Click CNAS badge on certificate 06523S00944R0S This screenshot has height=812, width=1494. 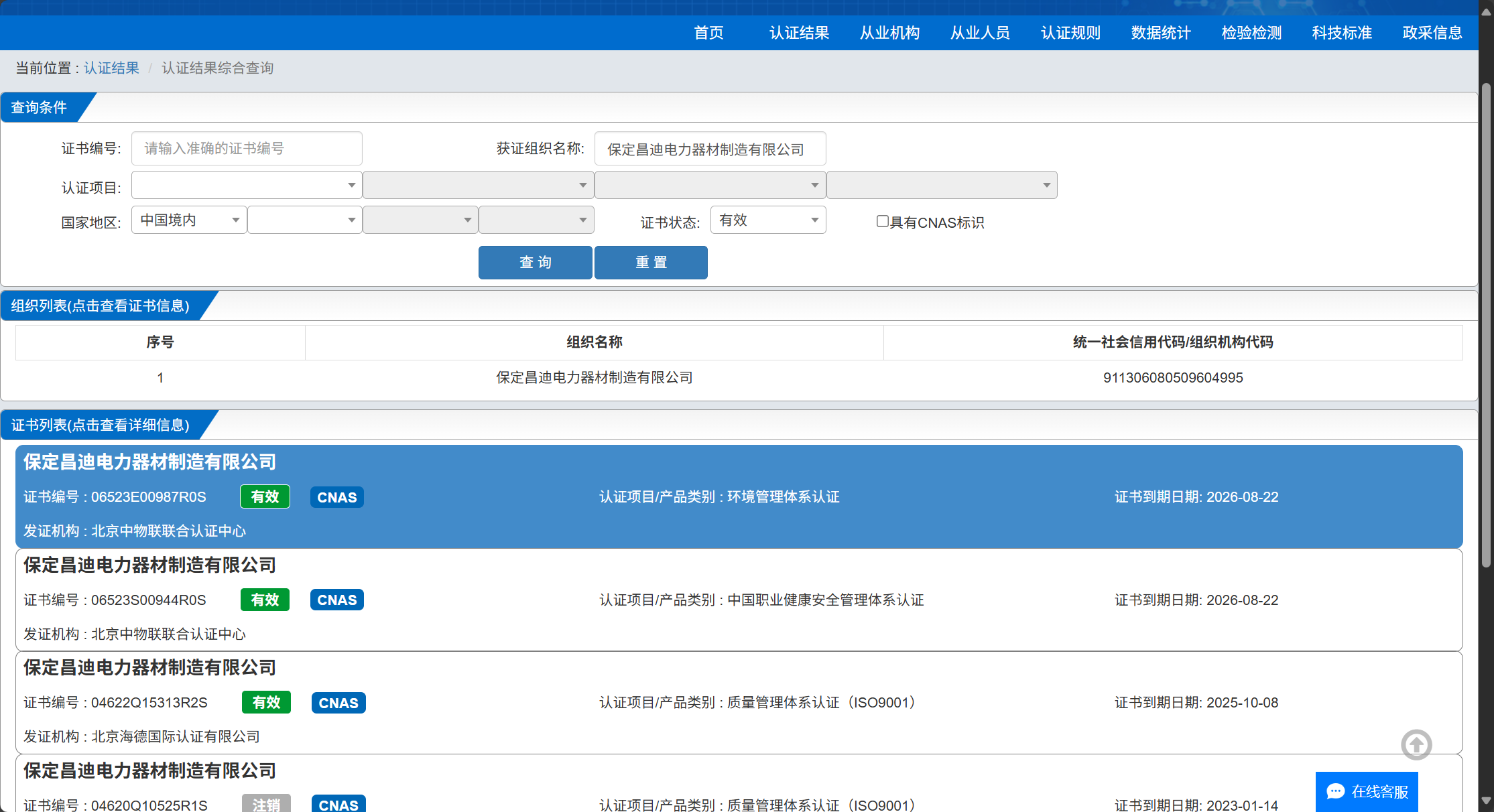tap(336, 600)
